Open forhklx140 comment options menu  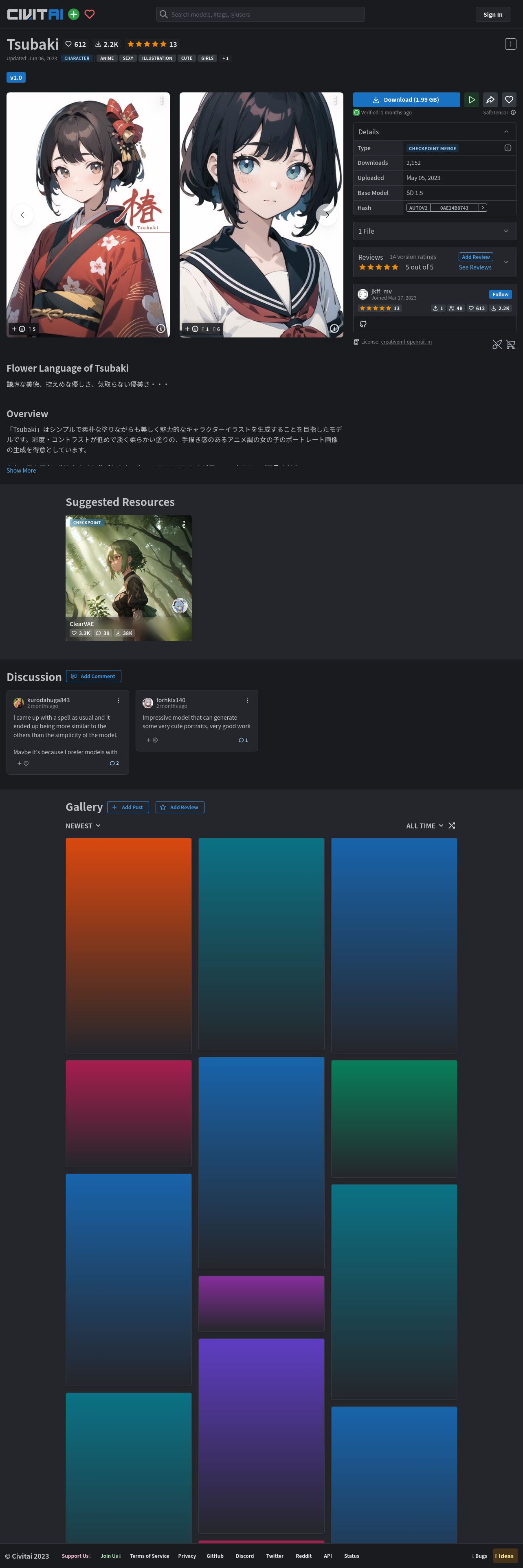[x=247, y=701]
